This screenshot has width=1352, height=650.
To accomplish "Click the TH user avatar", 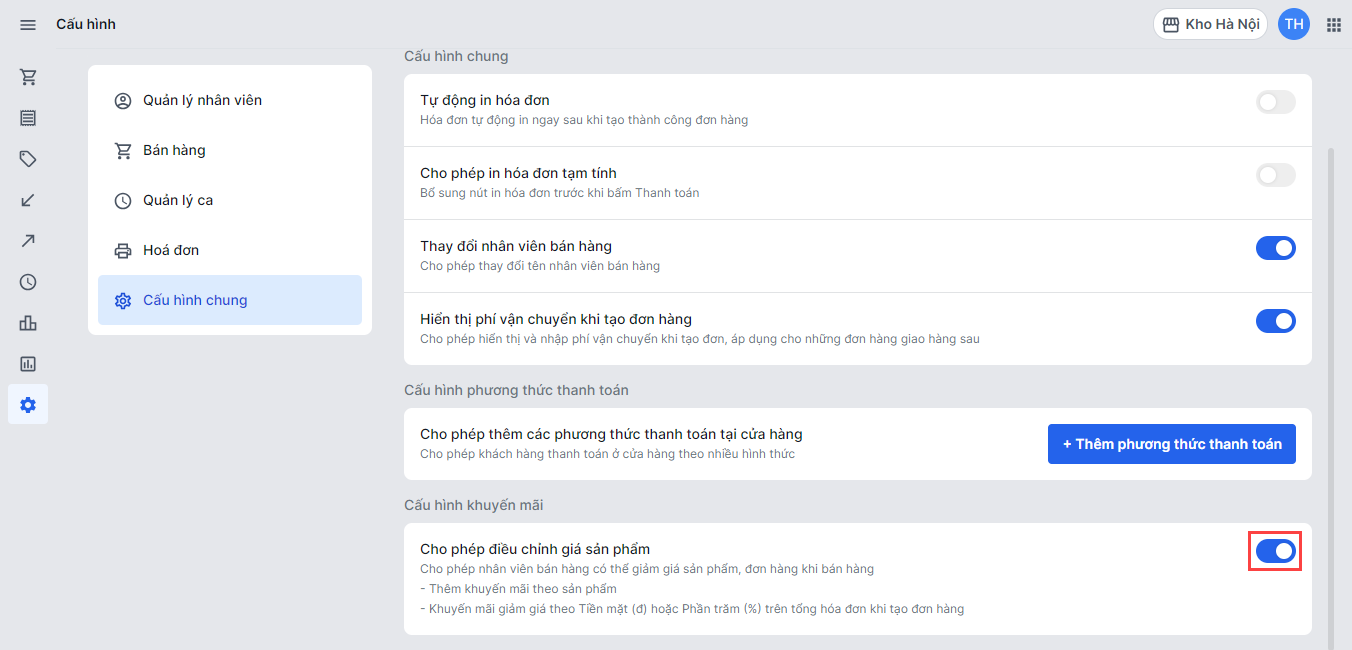I will tap(1294, 24).
